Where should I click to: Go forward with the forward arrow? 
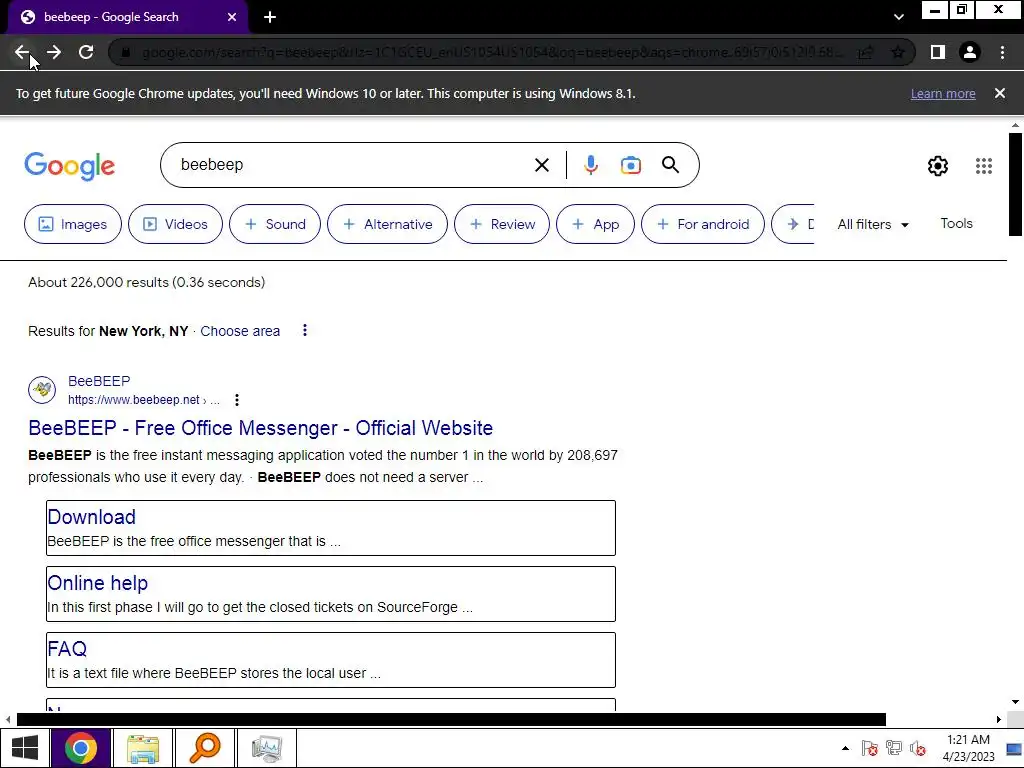[54, 52]
